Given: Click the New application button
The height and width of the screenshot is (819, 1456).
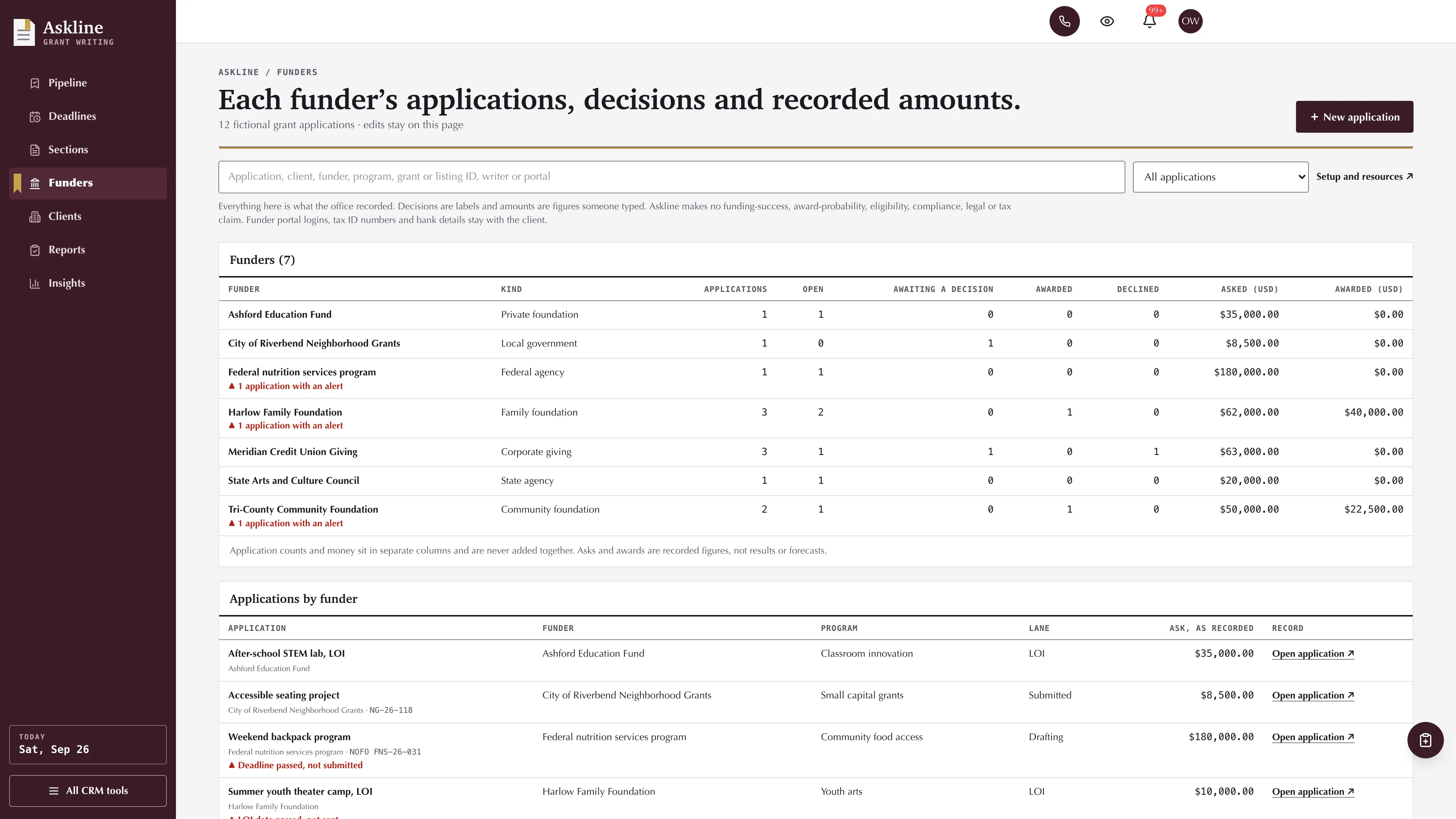Looking at the screenshot, I should [1354, 117].
